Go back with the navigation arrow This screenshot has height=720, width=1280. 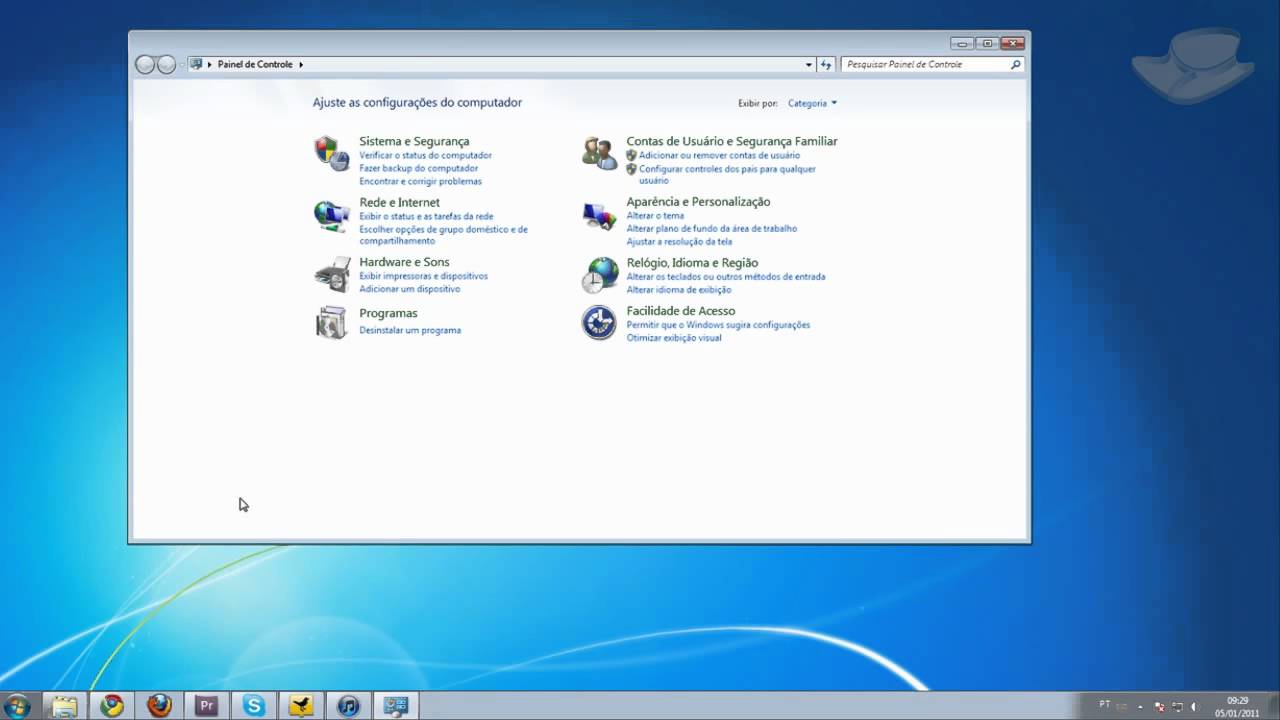[145, 64]
